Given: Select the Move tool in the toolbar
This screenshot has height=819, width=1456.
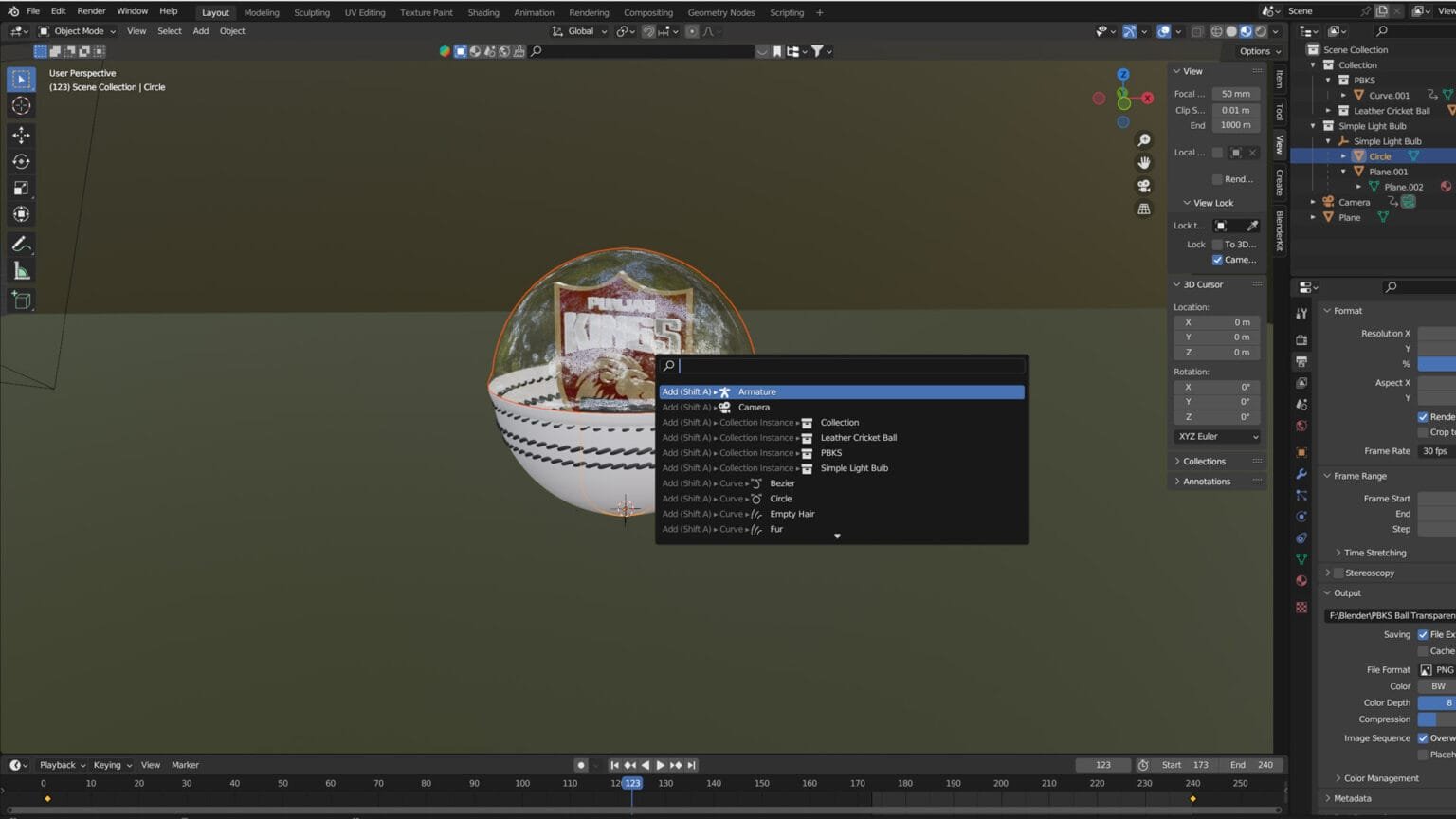Looking at the screenshot, I should pyautogui.click(x=21, y=135).
